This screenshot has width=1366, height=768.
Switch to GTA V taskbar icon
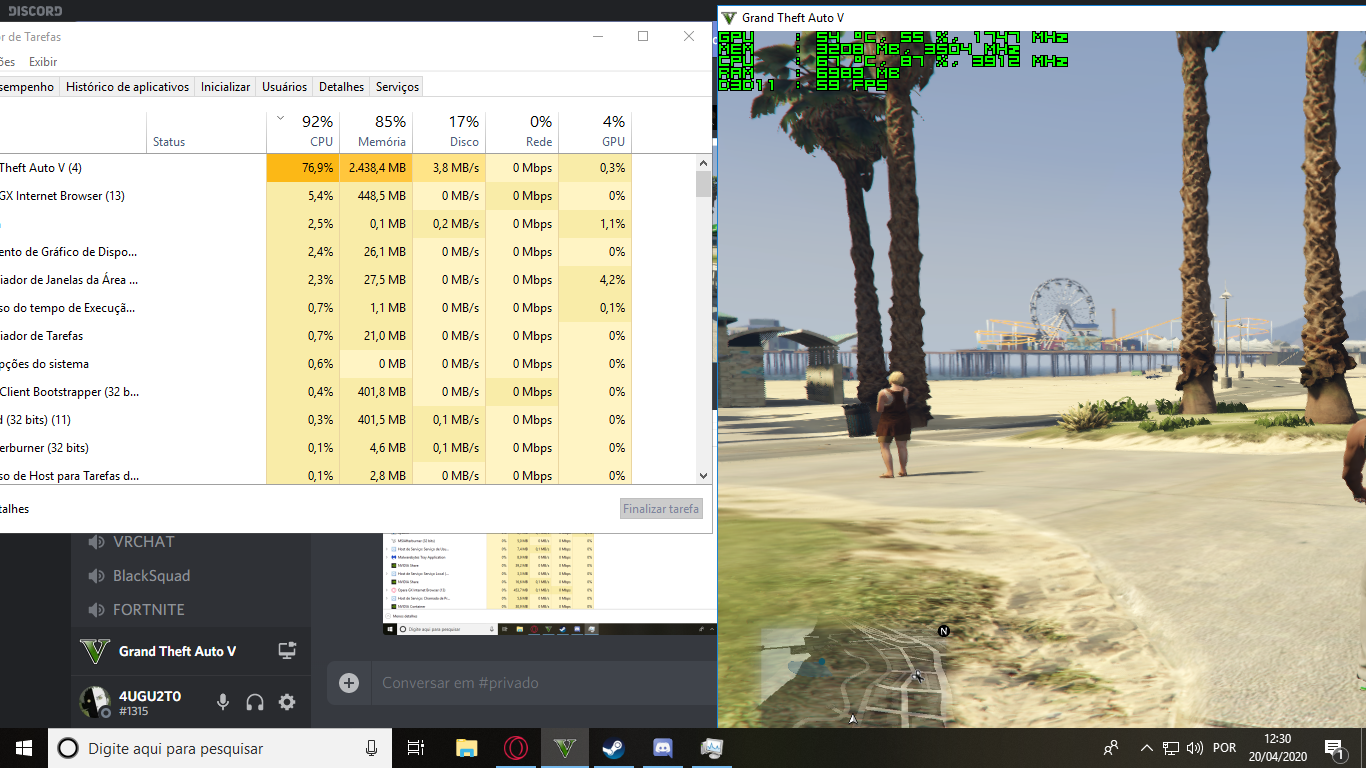click(x=565, y=748)
